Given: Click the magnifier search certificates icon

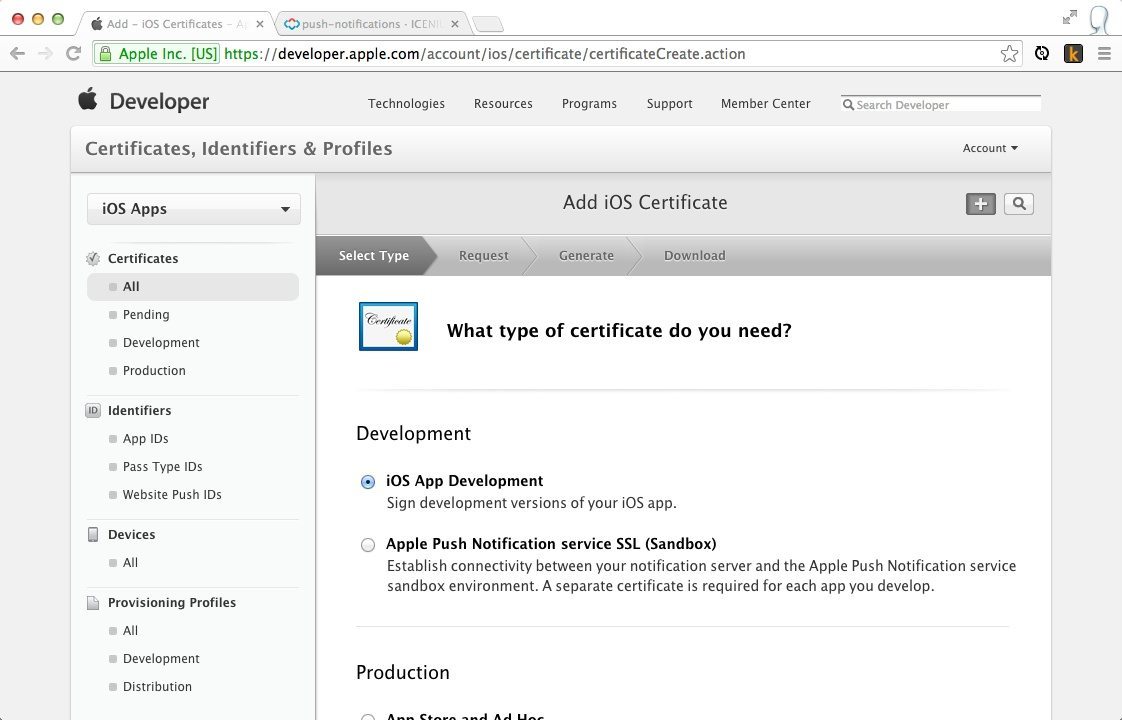Looking at the screenshot, I should point(1018,204).
